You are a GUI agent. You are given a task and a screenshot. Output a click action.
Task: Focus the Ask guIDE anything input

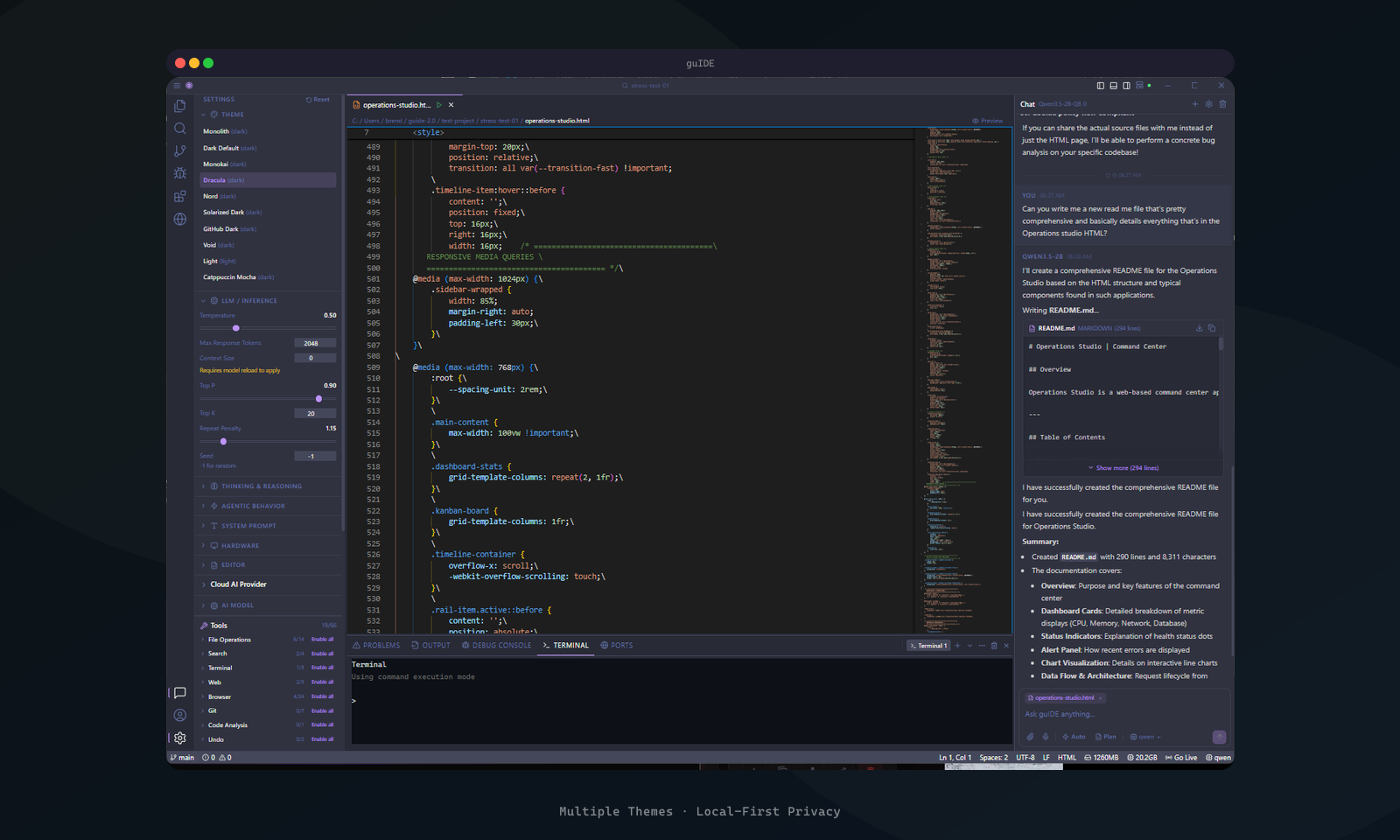[x=1124, y=714]
